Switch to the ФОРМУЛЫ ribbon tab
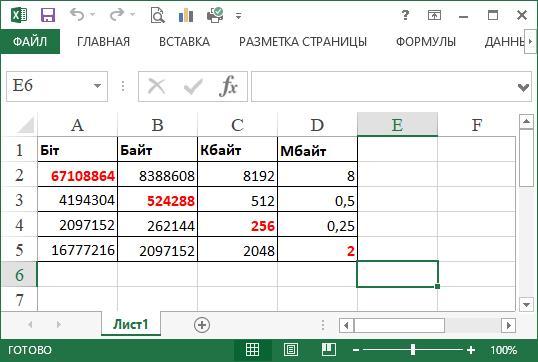538x362 pixels. pyautogui.click(x=426, y=42)
